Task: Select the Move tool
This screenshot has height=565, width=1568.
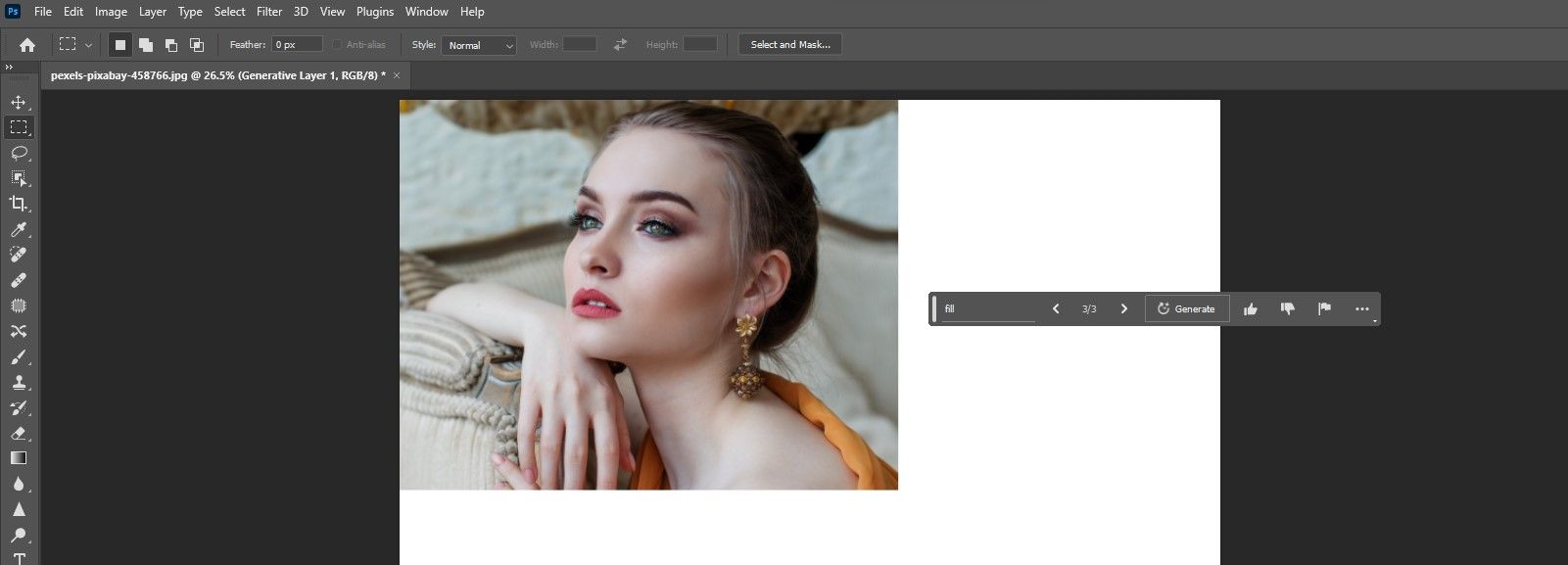Action: pos(19,102)
